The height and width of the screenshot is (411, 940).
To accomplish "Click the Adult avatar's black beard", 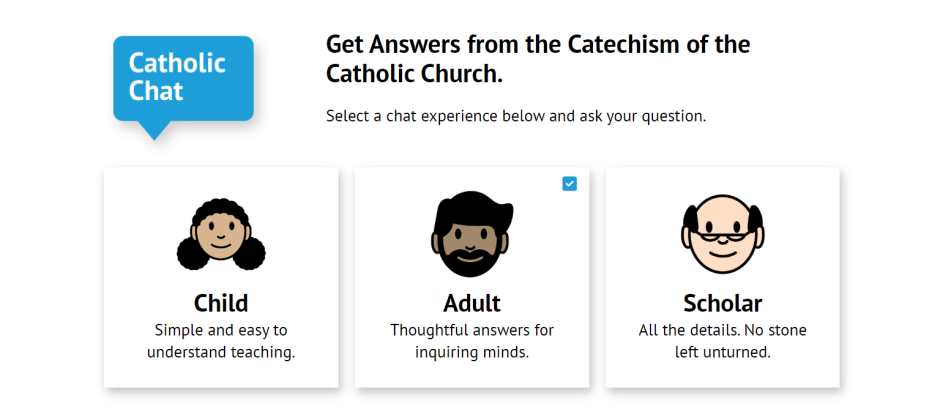I will tap(472, 261).
